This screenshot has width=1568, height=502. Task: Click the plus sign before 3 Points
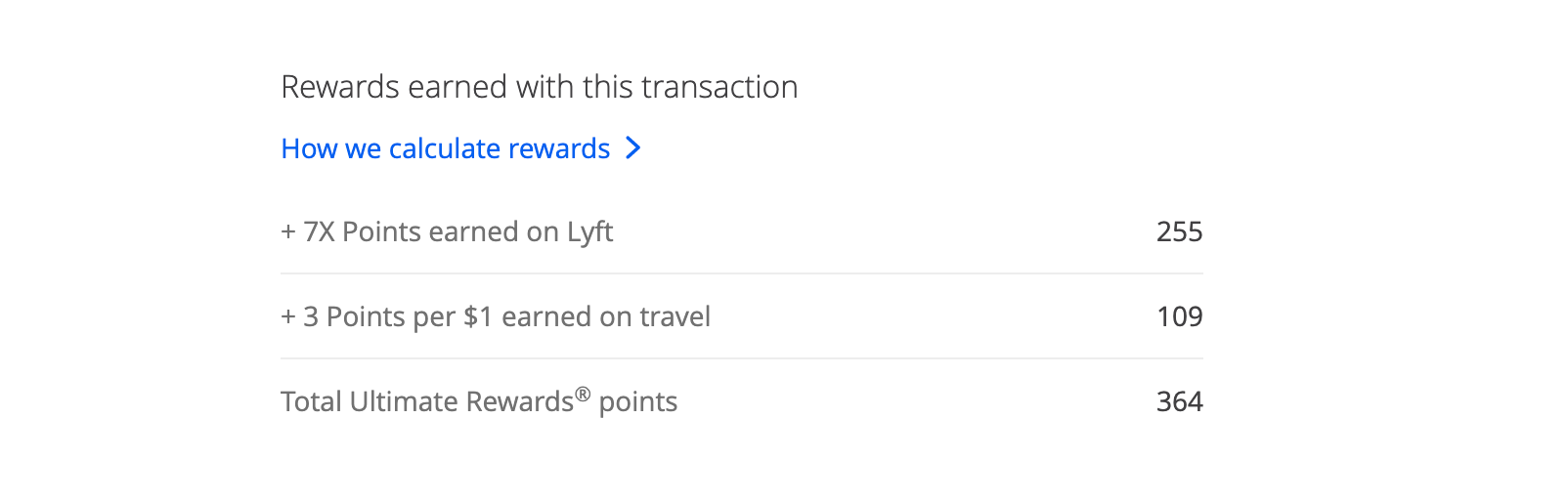[288, 317]
